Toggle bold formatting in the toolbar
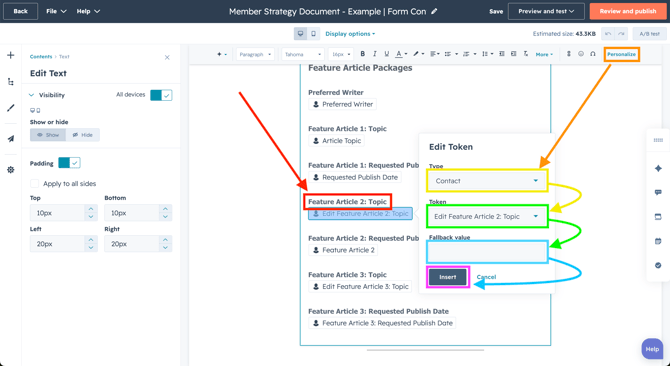This screenshot has width=670, height=366. pyautogui.click(x=362, y=54)
